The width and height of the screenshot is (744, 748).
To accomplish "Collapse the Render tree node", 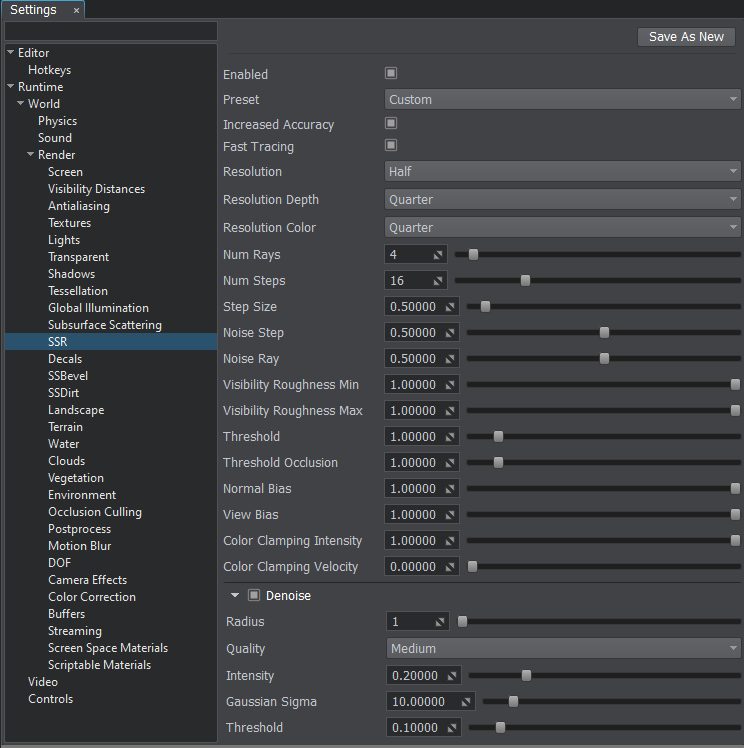I will click(x=31, y=154).
